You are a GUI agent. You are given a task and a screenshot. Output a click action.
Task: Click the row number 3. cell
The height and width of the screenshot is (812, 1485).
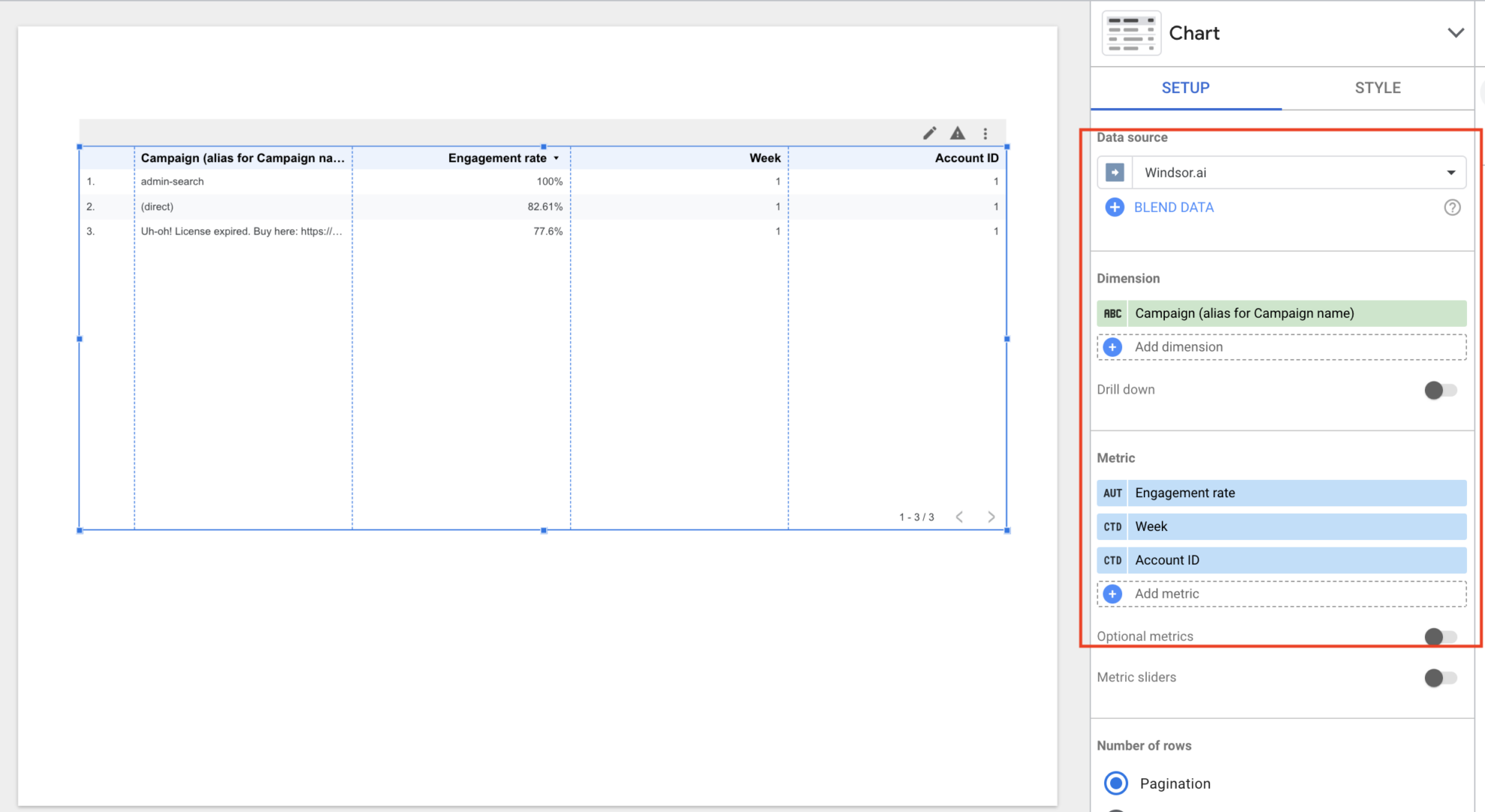[x=91, y=231]
